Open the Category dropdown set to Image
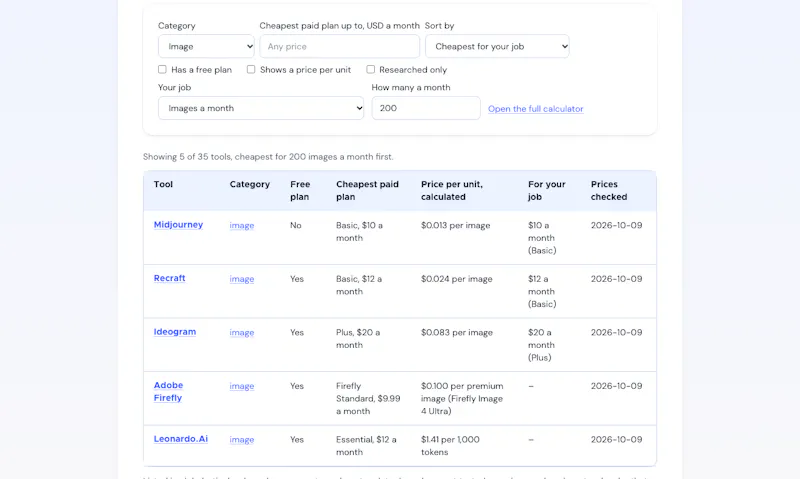The image size is (800, 479). point(206,46)
